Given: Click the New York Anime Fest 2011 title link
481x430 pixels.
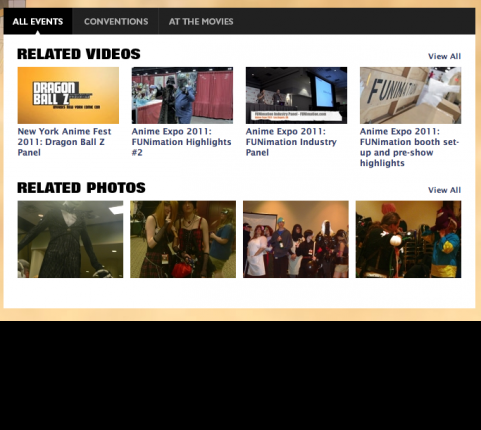Looking at the screenshot, I should pos(64,142).
